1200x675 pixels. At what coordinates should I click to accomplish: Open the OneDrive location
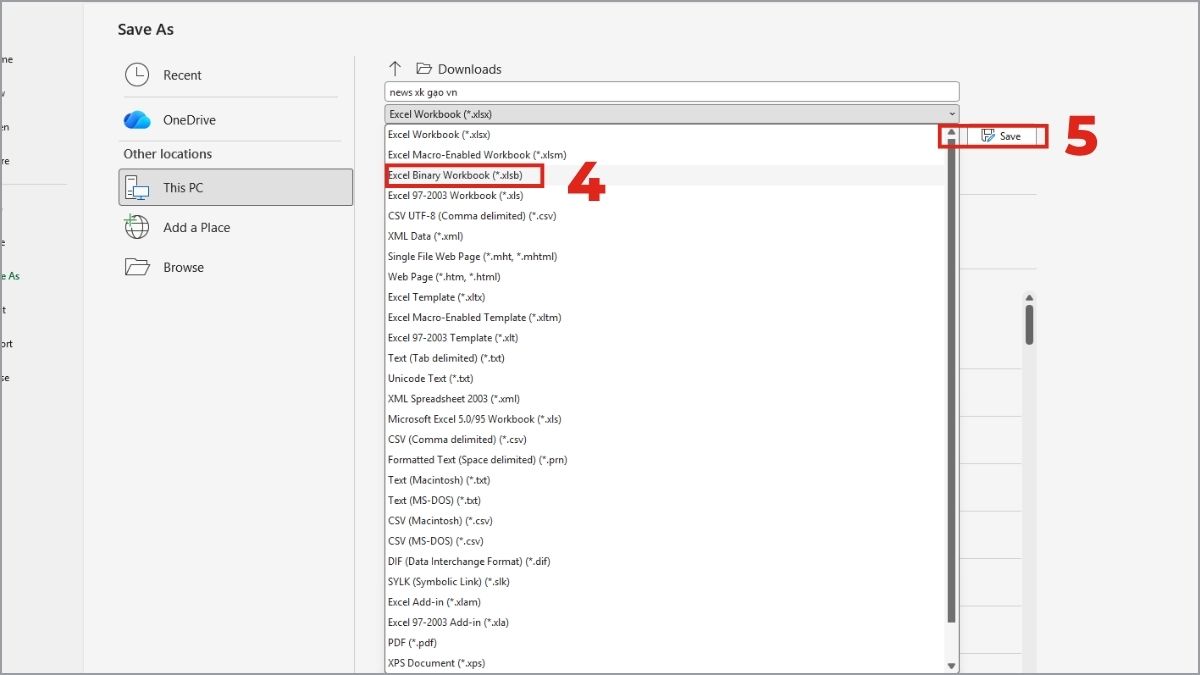tap(235, 120)
